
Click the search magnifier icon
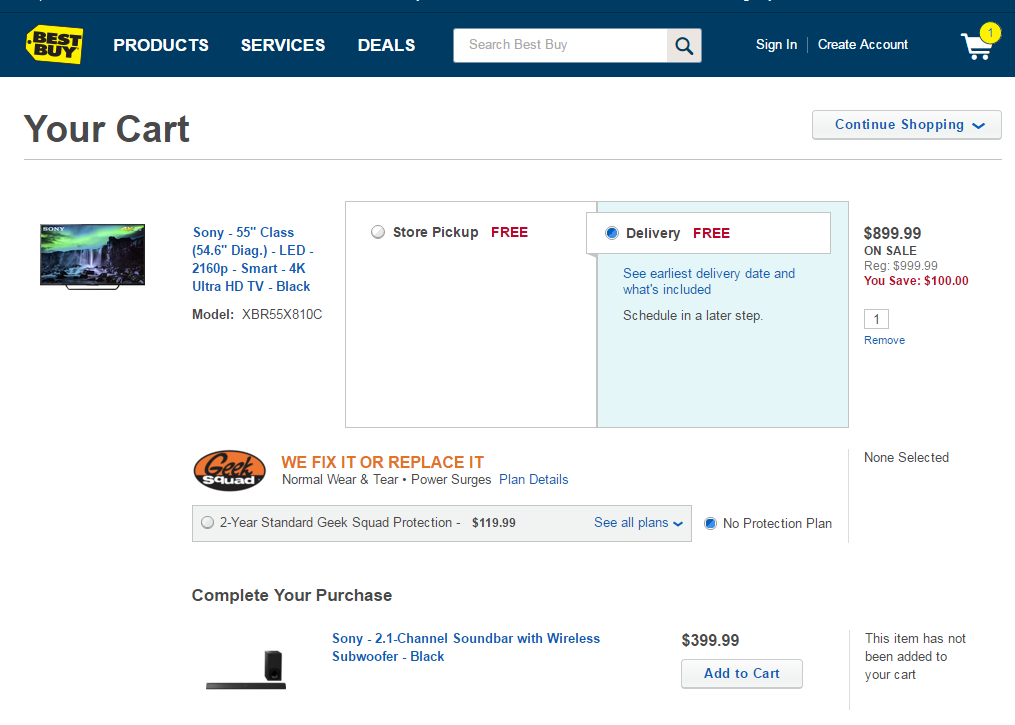click(x=684, y=45)
